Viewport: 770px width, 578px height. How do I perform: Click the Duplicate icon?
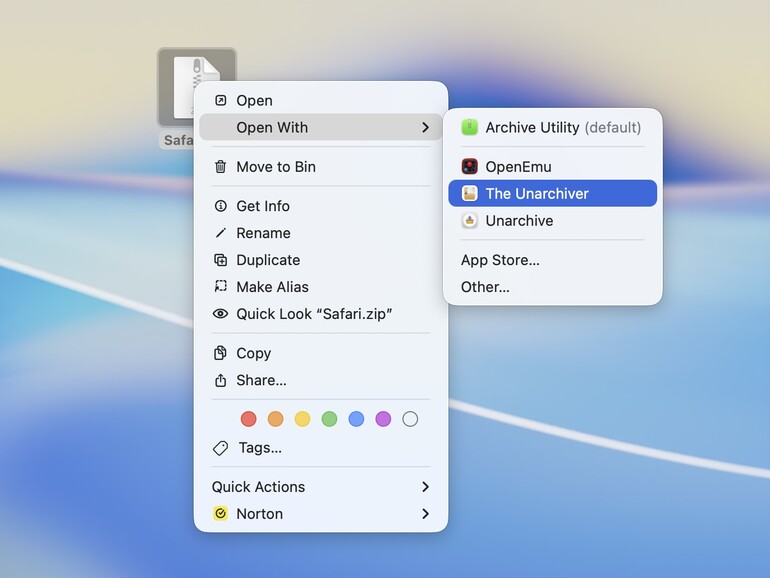(x=220, y=260)
